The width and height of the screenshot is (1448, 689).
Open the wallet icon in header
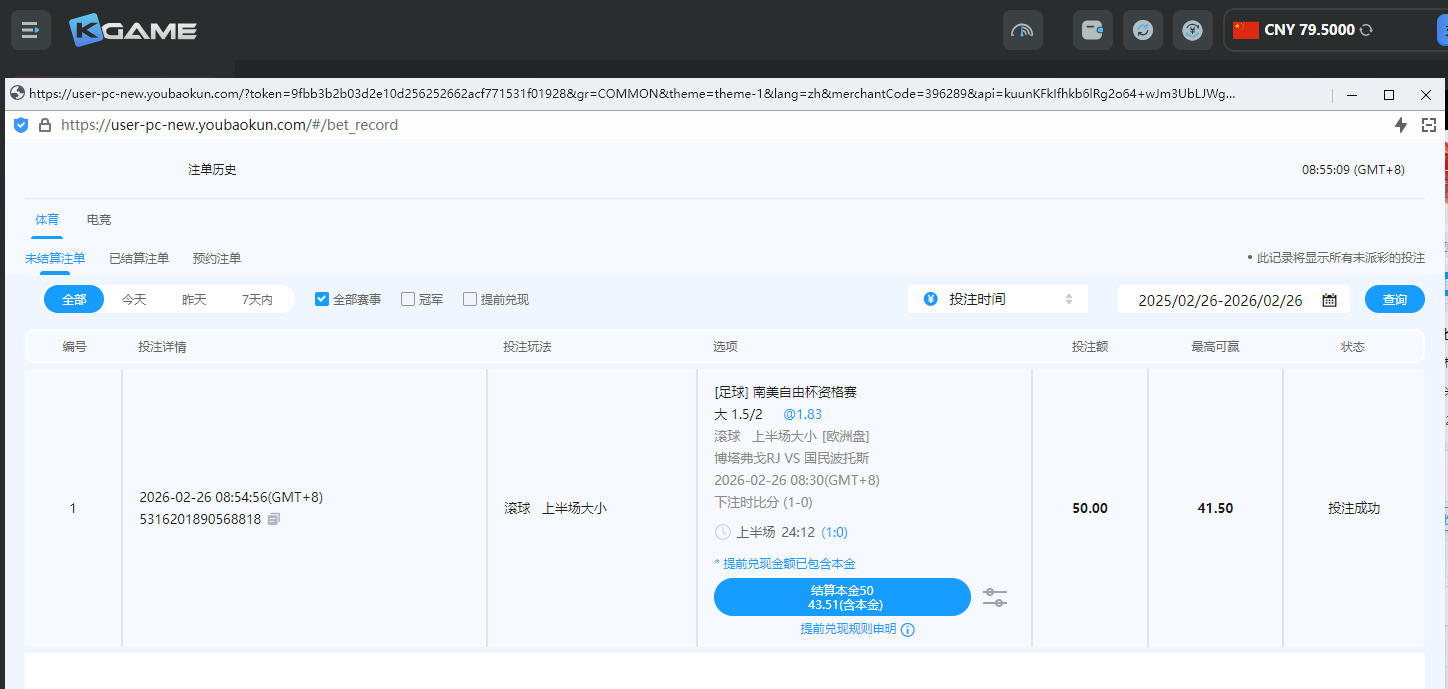pos(1092,30)
